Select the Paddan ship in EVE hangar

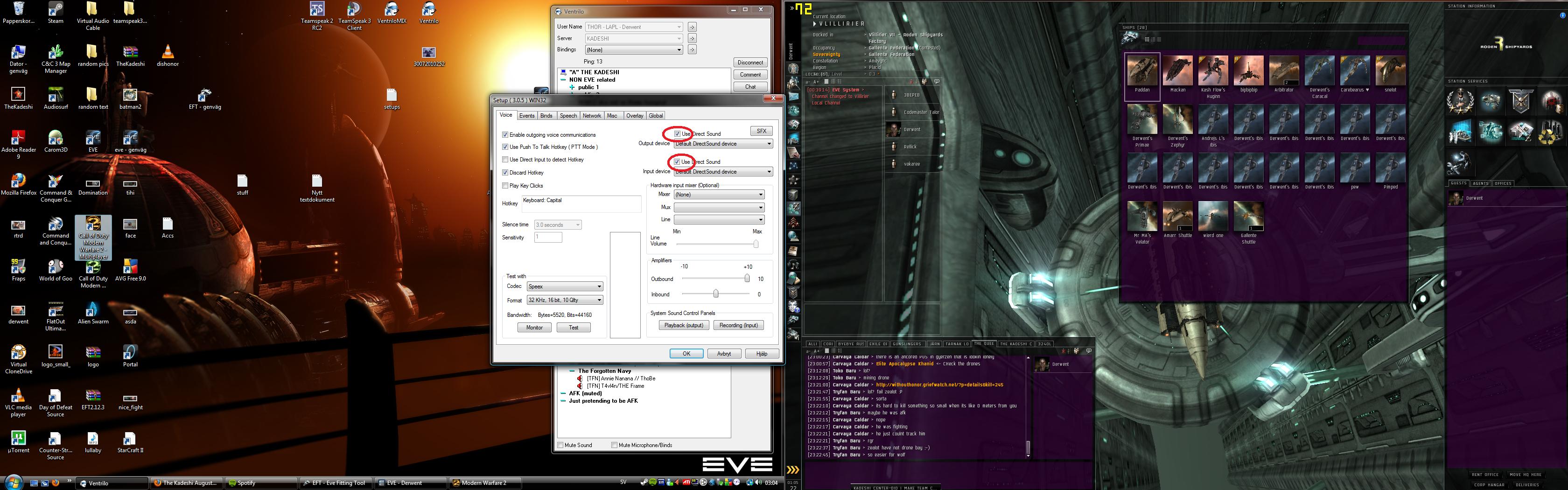tap(1142, 76)
